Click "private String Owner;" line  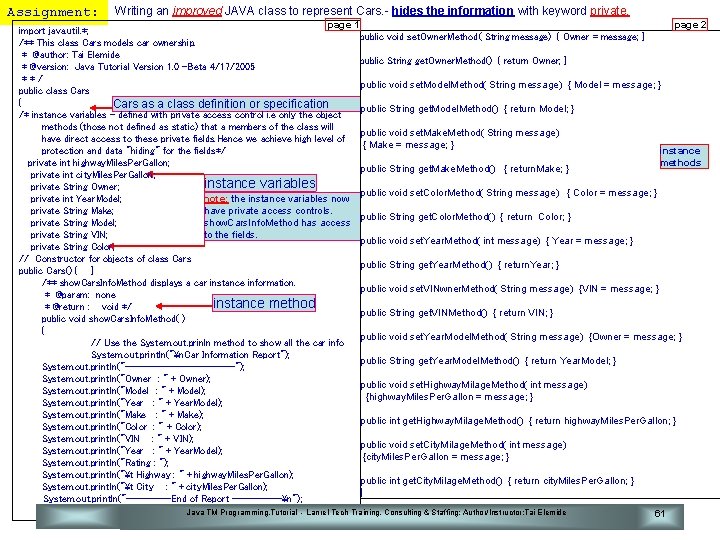coord(74,186)
